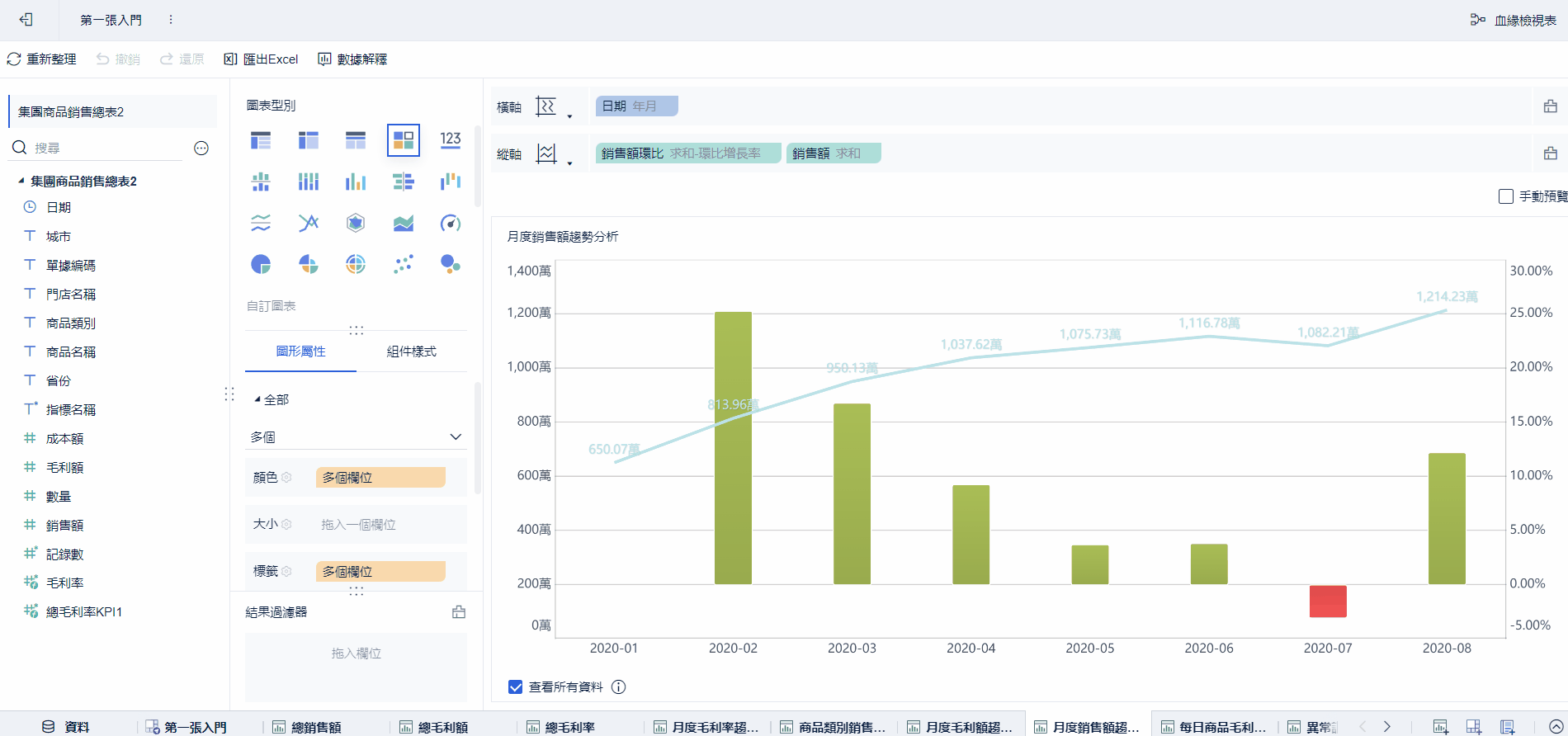Click the 銷售額 求和 field pill

(834, 153)
